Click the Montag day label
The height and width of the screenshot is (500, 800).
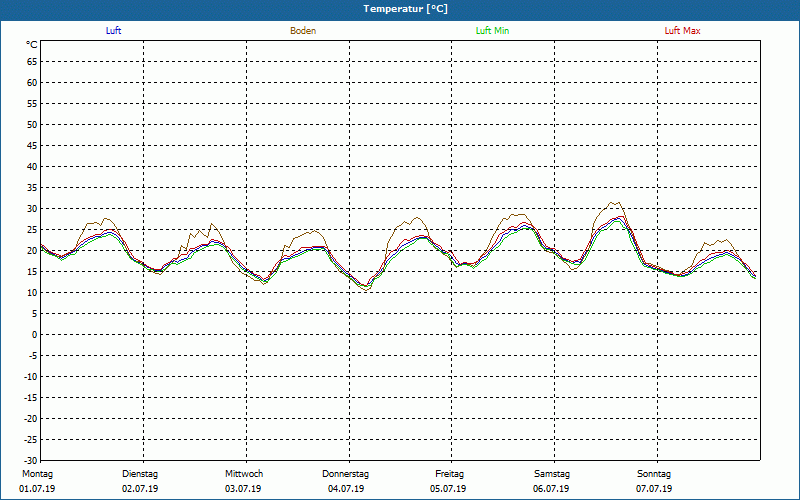coord(37,474)
